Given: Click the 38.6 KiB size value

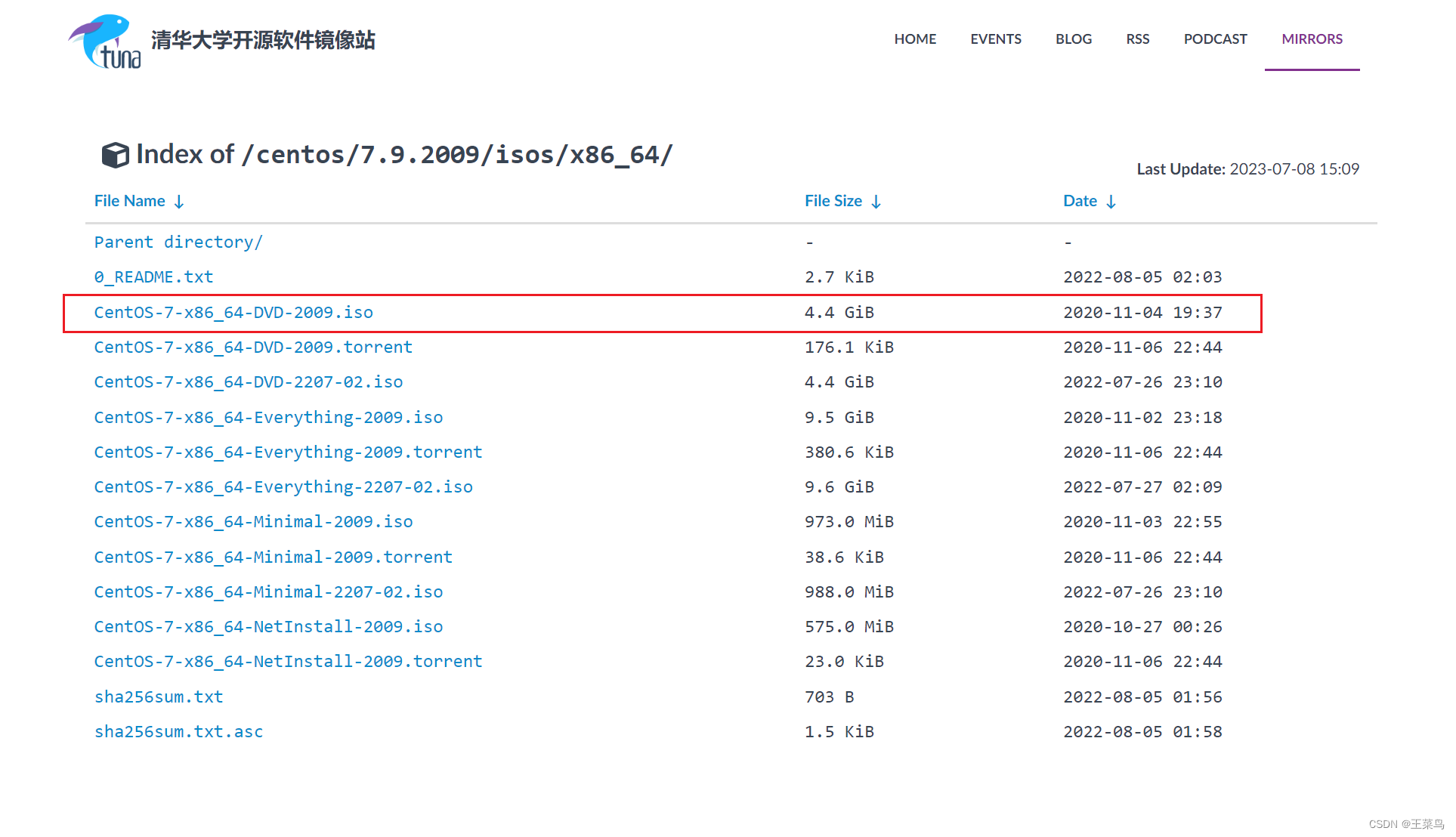Looking at the screenshot, I should pyautogui.click(x=844, y=557).
